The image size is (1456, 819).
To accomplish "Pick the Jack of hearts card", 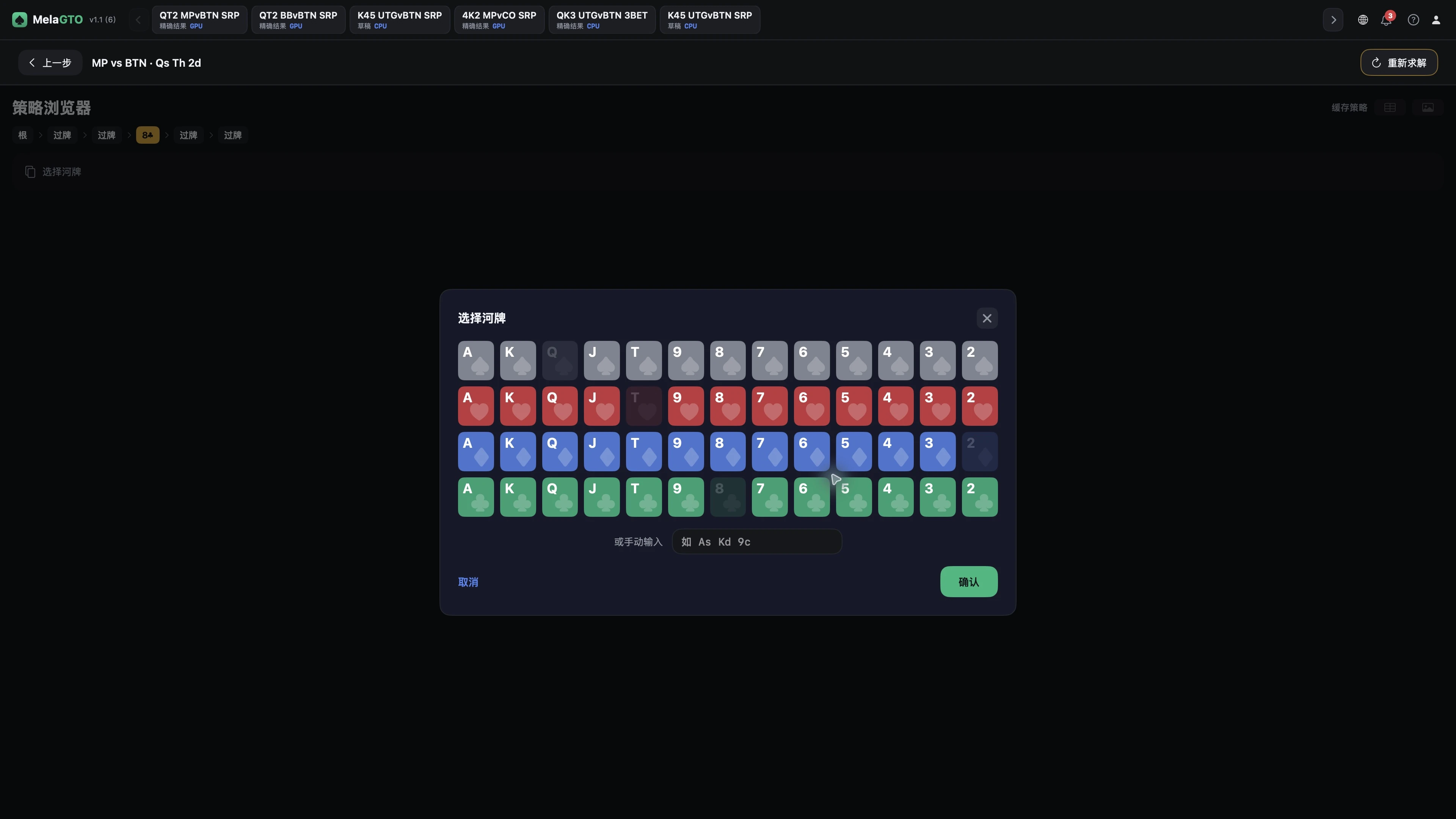I will [601, 406].
